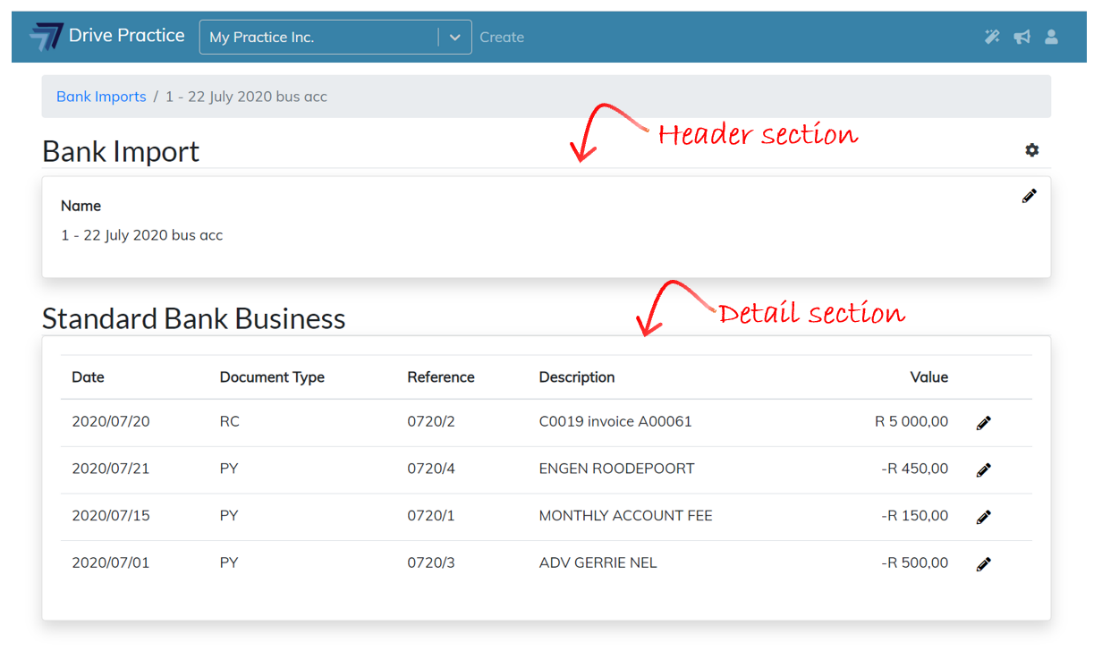This screenshot has height=651, width=1102.
Task: Edit the MONTHLY ACCOUNT FEE row
Action: click(x=984, y=517)
